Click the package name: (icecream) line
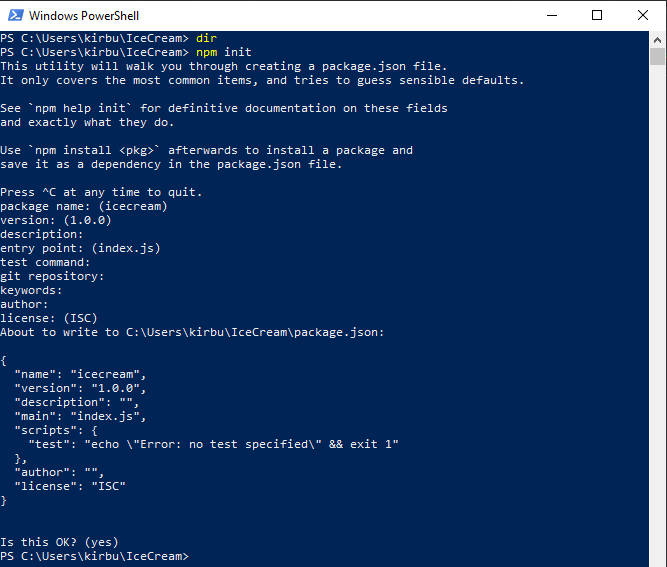This screenshot has width=667, height=567. 84,206
